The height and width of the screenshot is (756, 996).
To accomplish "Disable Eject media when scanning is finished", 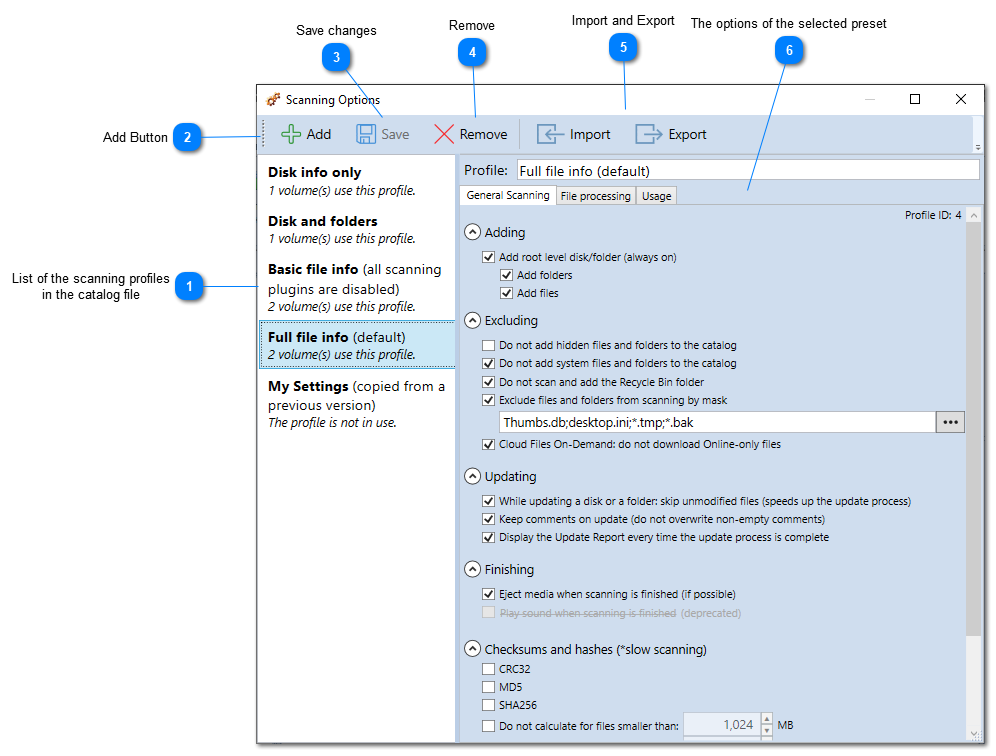I will [488, 593].
